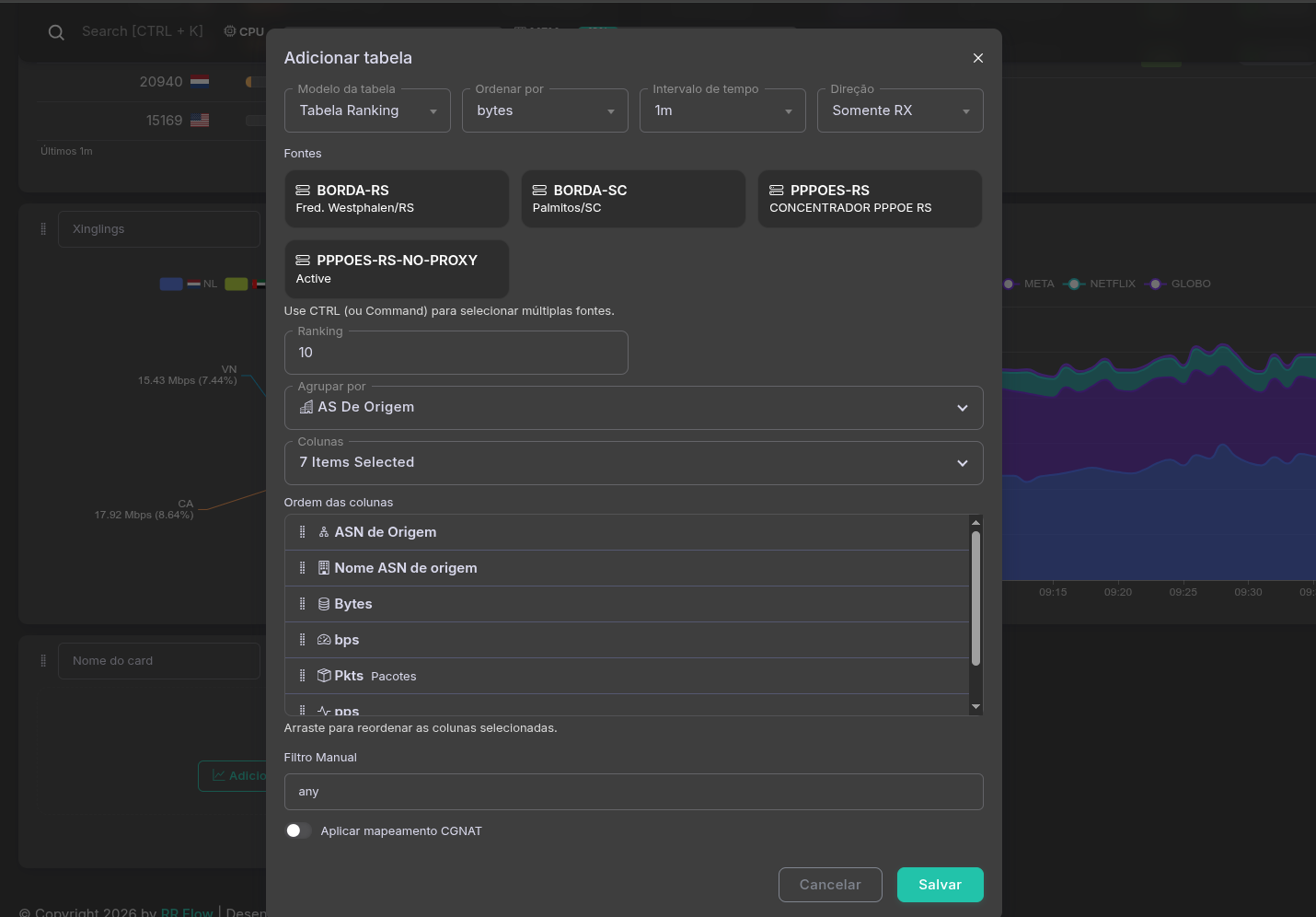Close the Adicionar tabela dialog
1316x917 pixels.
[x=977, y=58]
